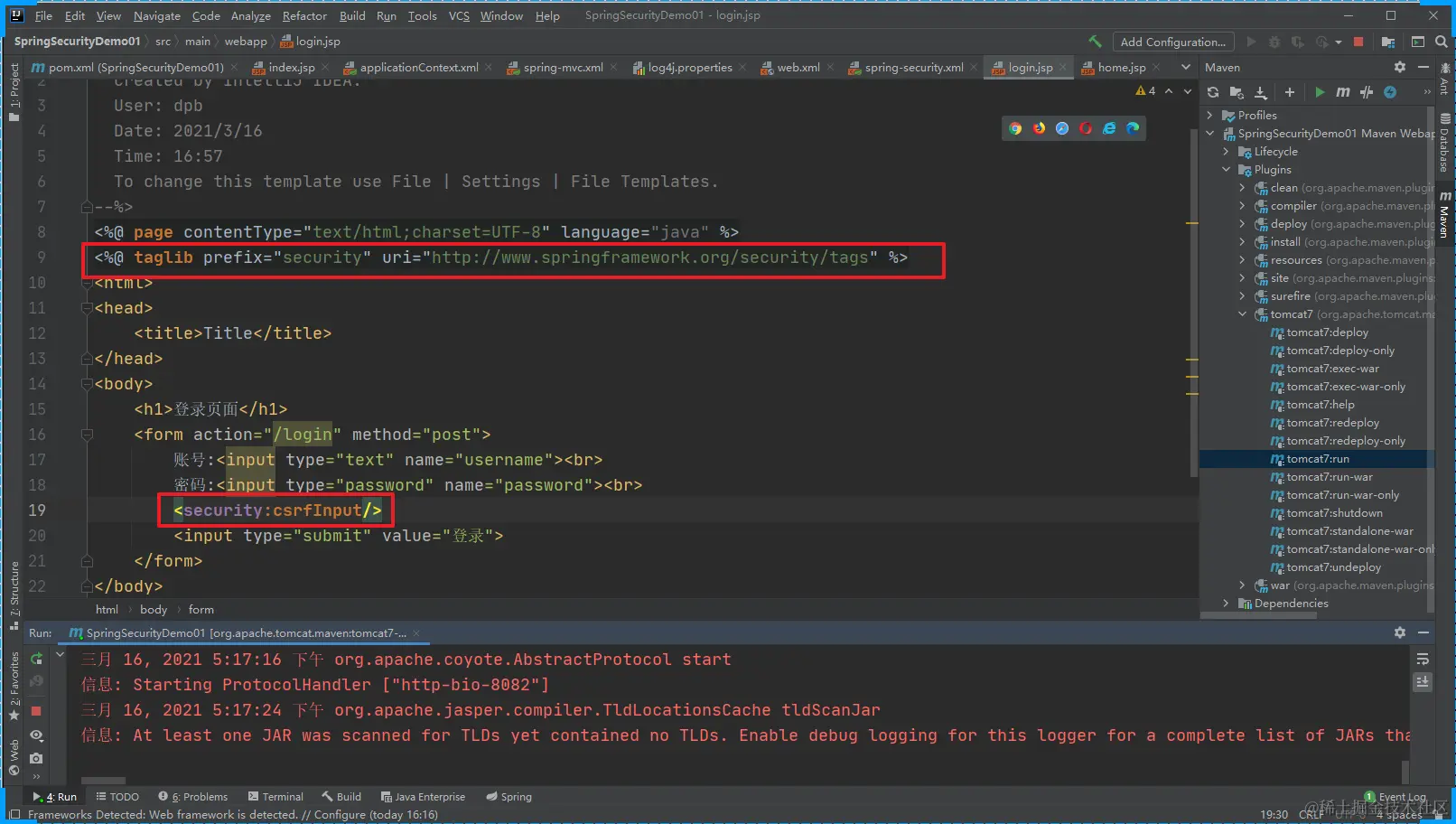Click the green Build Project hammer icon
This screenshot has width=1456, height=824.
point(1095,42)
